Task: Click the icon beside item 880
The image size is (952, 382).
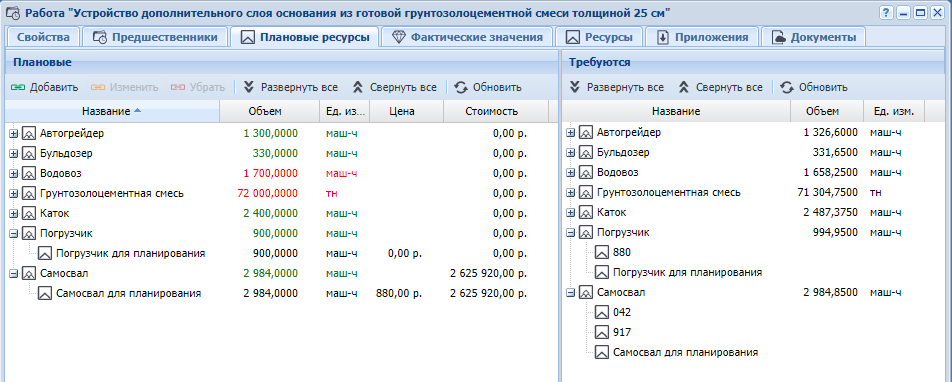Action: click(x=602, y=252)
